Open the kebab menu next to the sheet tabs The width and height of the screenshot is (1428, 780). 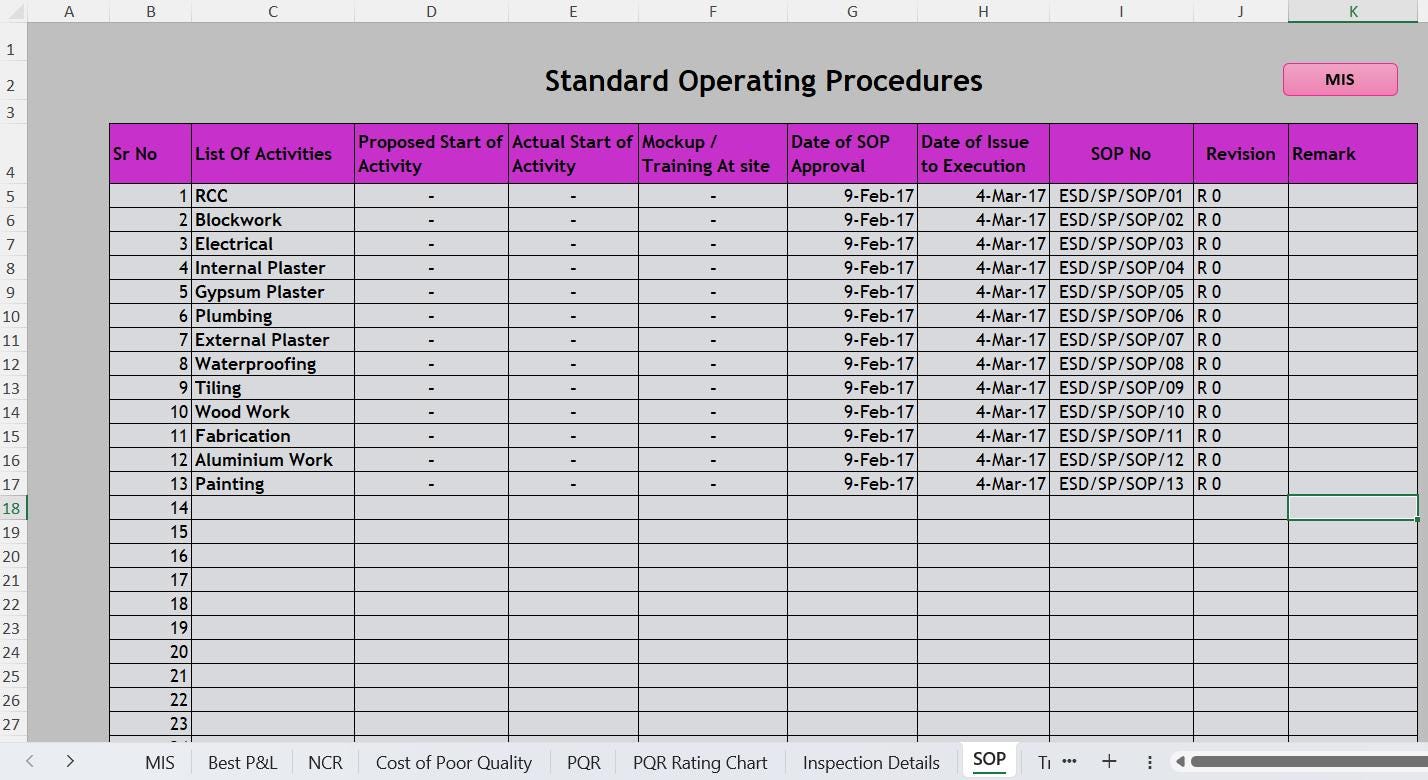pos(1150,762)
